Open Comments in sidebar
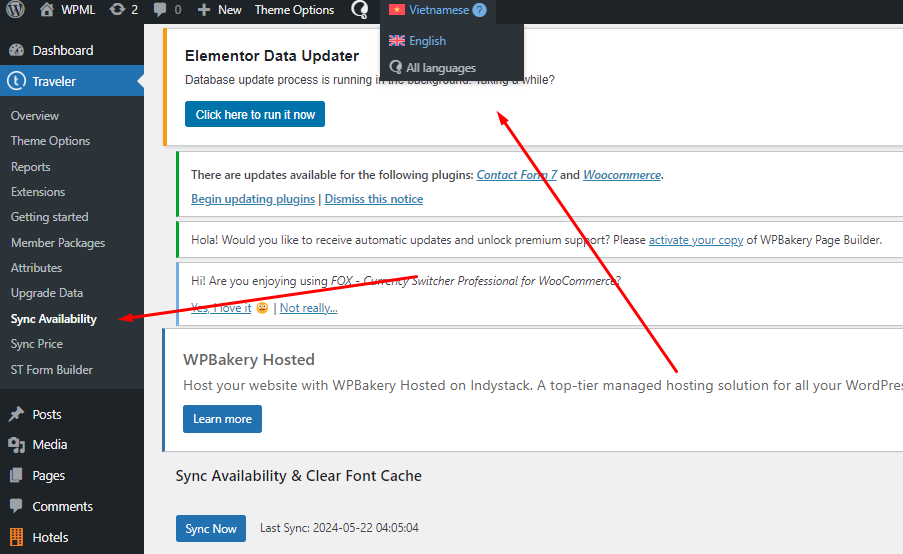 62,506
